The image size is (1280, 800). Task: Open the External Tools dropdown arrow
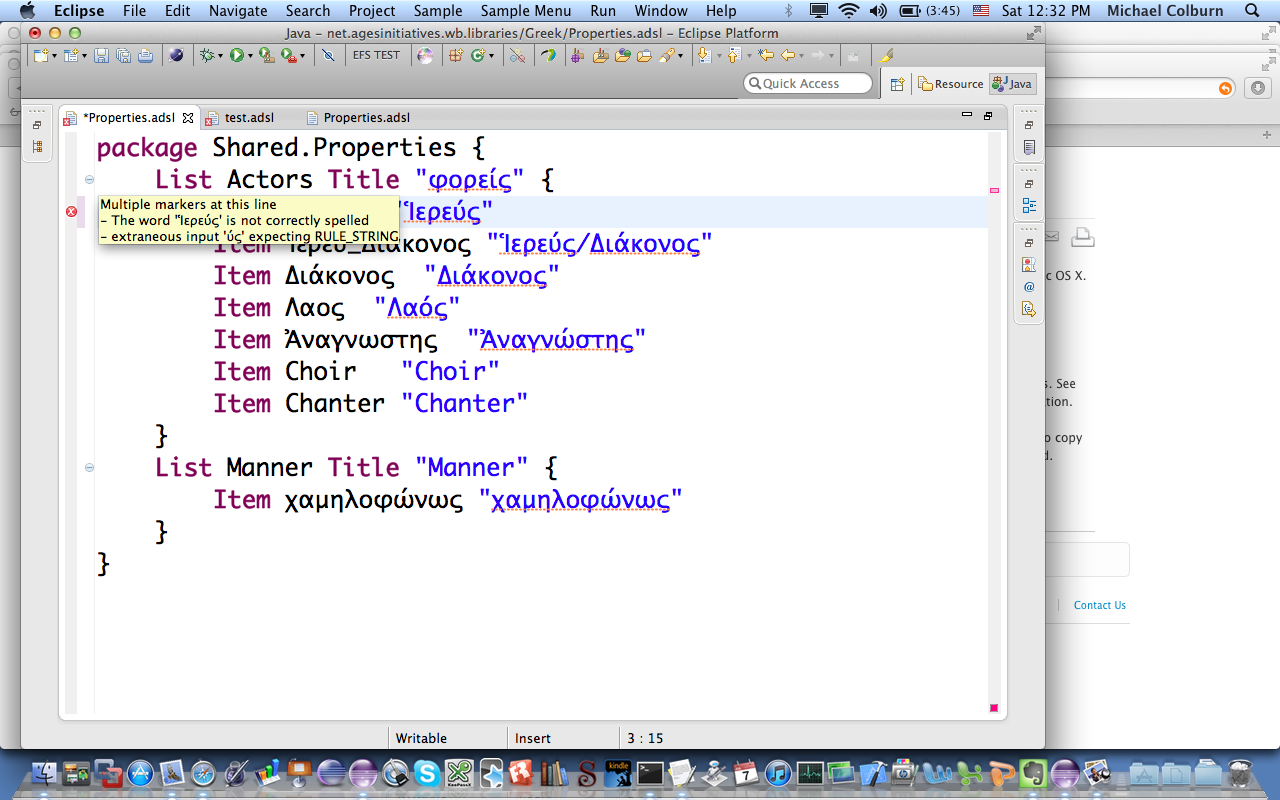[302, 56]
